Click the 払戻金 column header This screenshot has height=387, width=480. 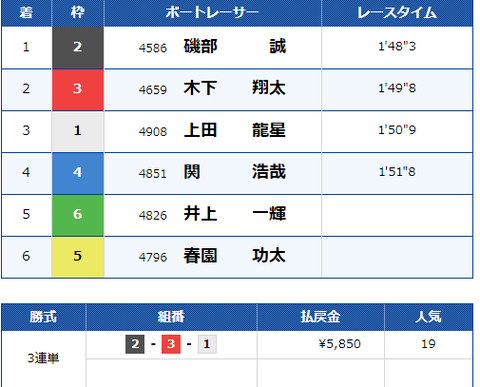[321, 317]
